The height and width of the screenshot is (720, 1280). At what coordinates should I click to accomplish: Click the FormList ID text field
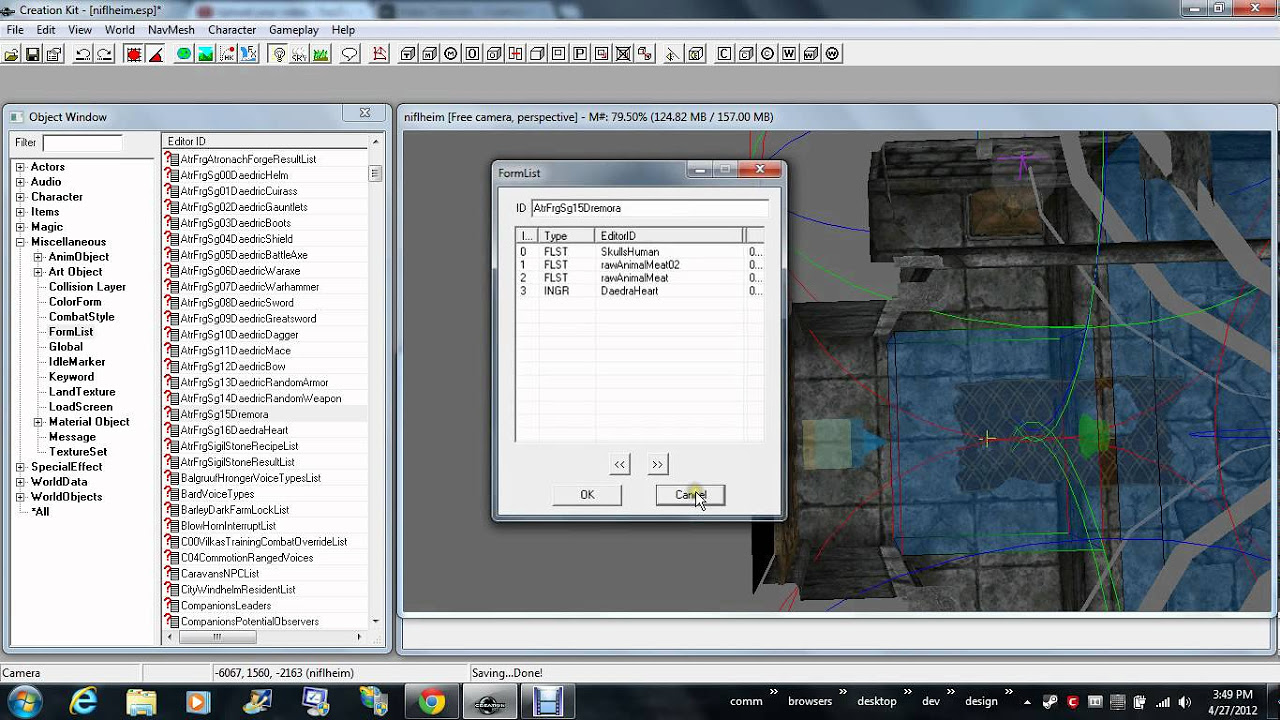649,208
